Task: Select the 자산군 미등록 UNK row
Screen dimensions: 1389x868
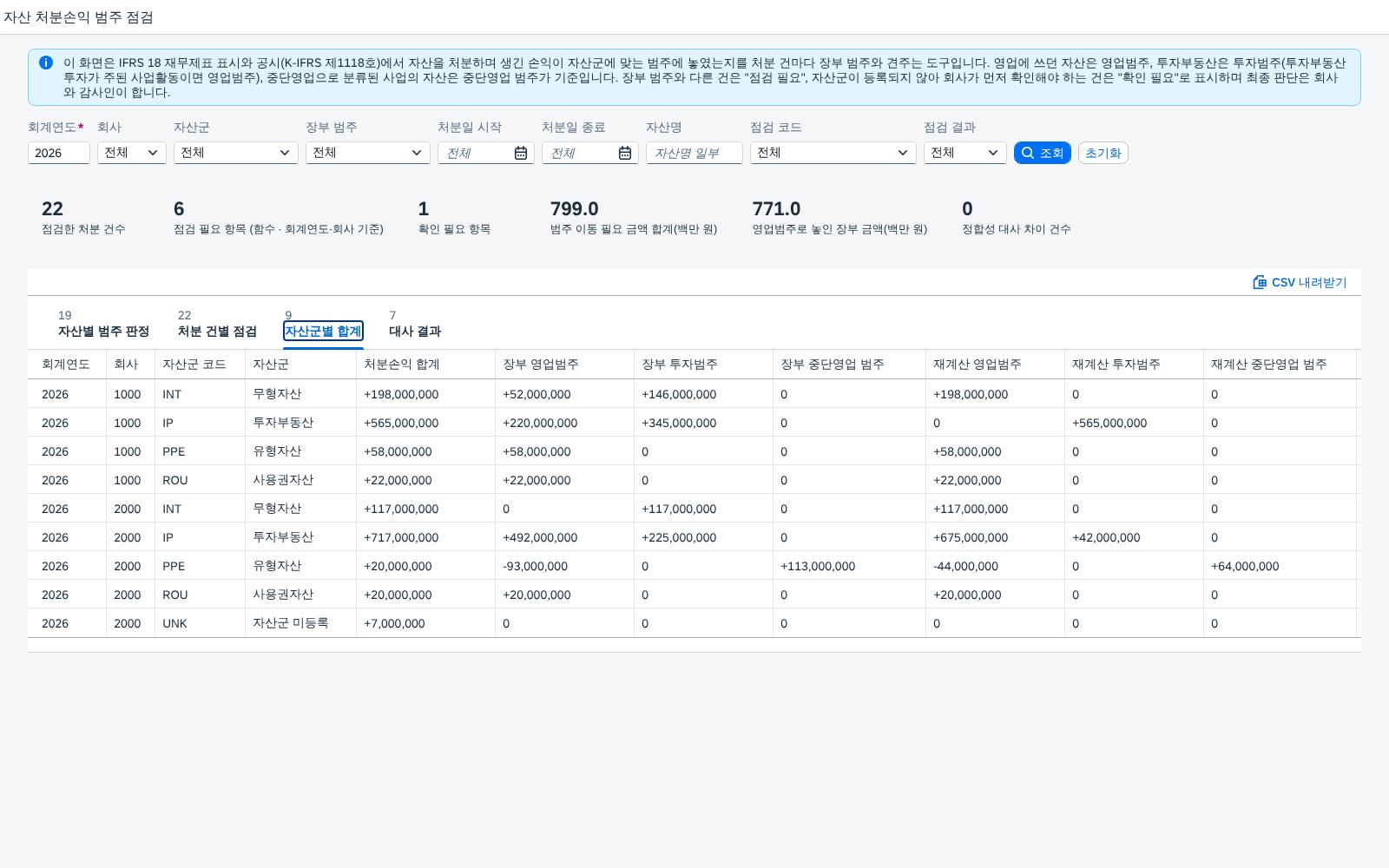Action: [x=694, y=623]
